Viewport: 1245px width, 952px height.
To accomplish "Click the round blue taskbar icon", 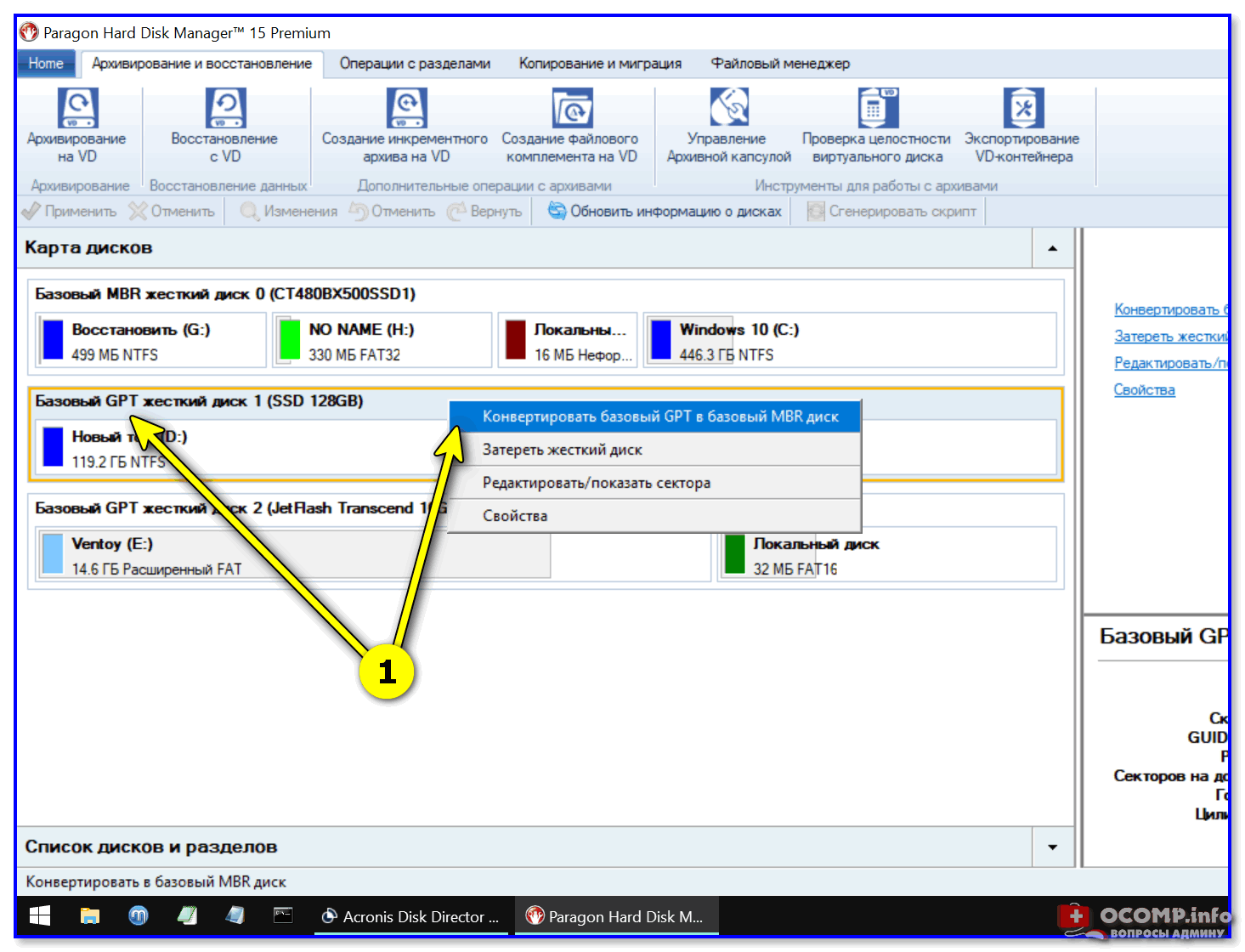I will (138, 915).
